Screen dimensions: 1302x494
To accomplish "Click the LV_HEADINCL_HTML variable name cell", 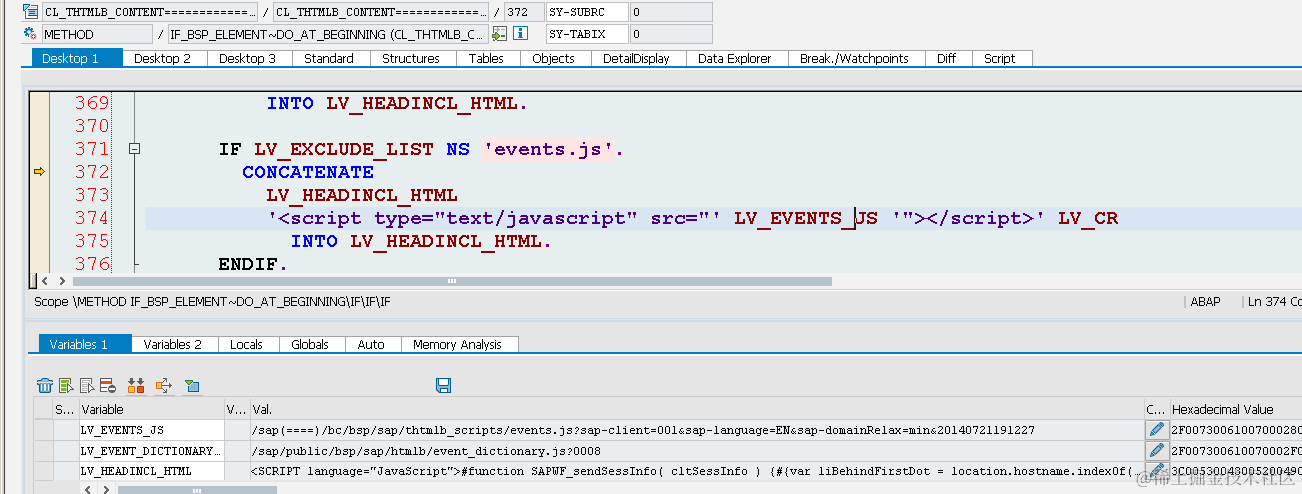I will click(152, 470).
